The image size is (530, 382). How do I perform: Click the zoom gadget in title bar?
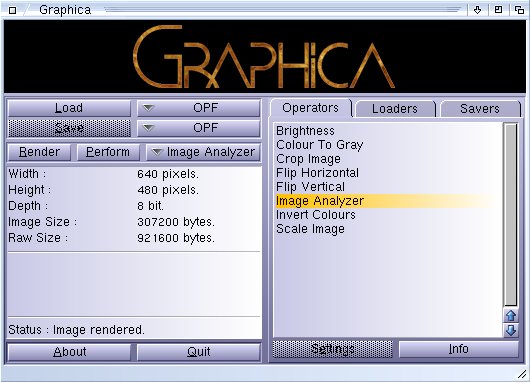click(x=498, y=10)
